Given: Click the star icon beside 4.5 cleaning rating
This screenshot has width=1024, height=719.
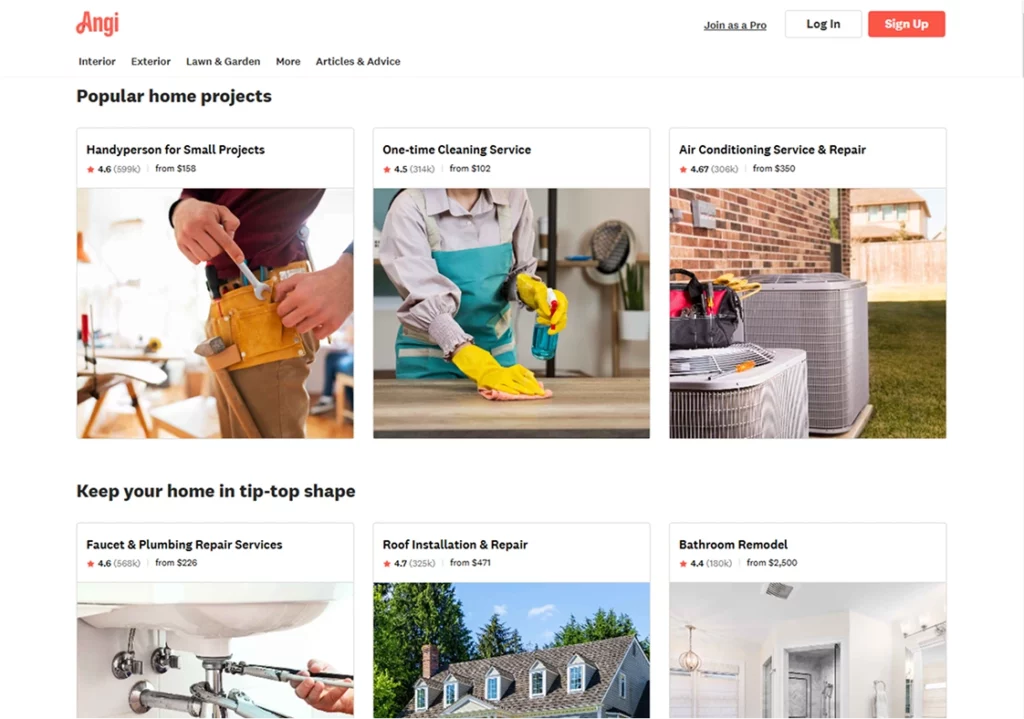Looking at the screenshot, I should coord(387,169).
